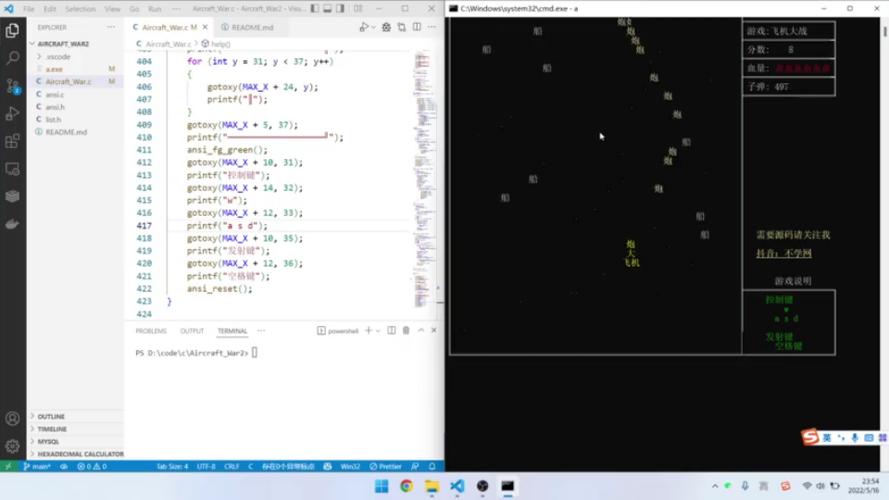
Task: Switch to the OUTPUT panel tab
Action: tap(192, 331)
